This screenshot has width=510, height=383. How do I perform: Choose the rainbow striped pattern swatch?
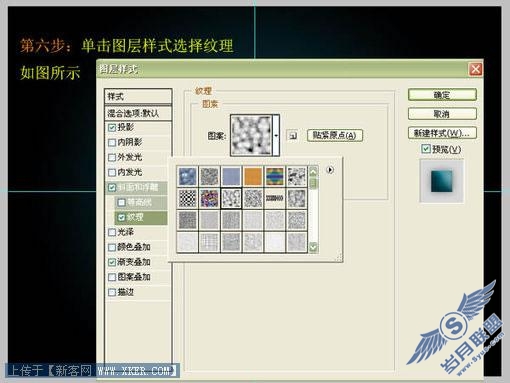275,176
